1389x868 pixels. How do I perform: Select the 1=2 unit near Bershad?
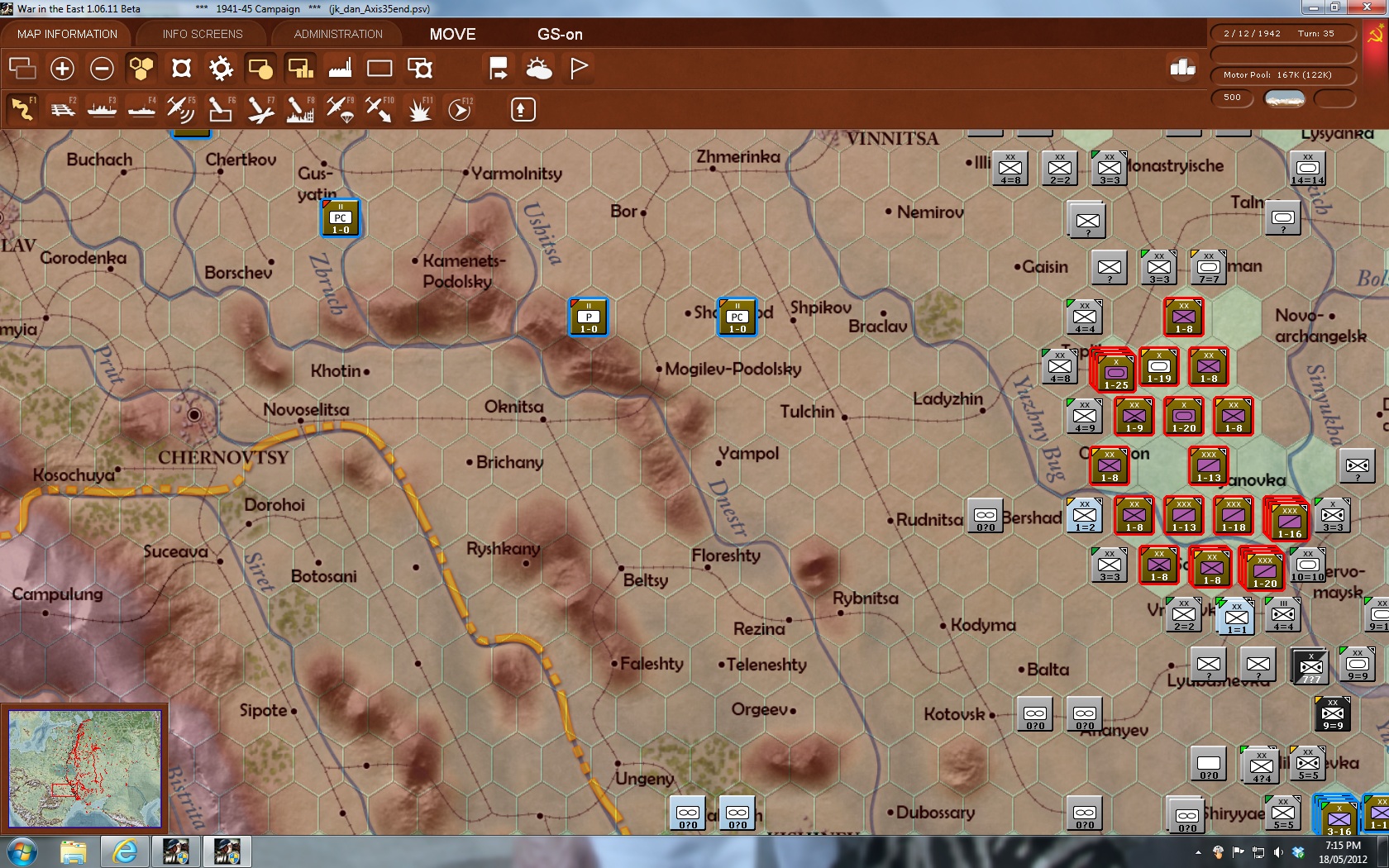(x=1084, y=516)
